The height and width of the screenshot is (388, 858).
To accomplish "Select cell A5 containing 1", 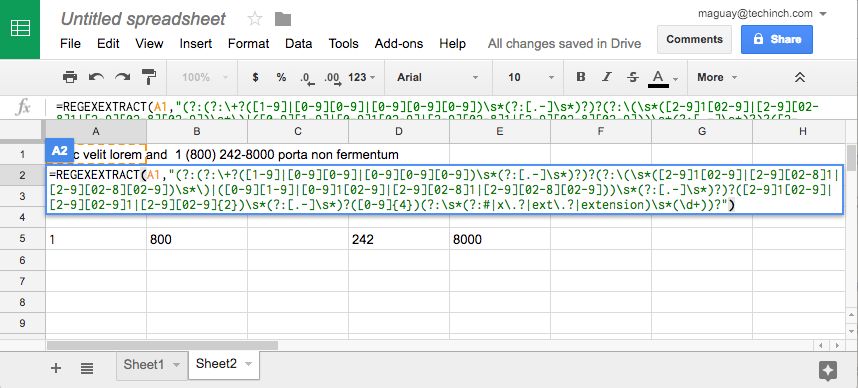I will (96, 239).
